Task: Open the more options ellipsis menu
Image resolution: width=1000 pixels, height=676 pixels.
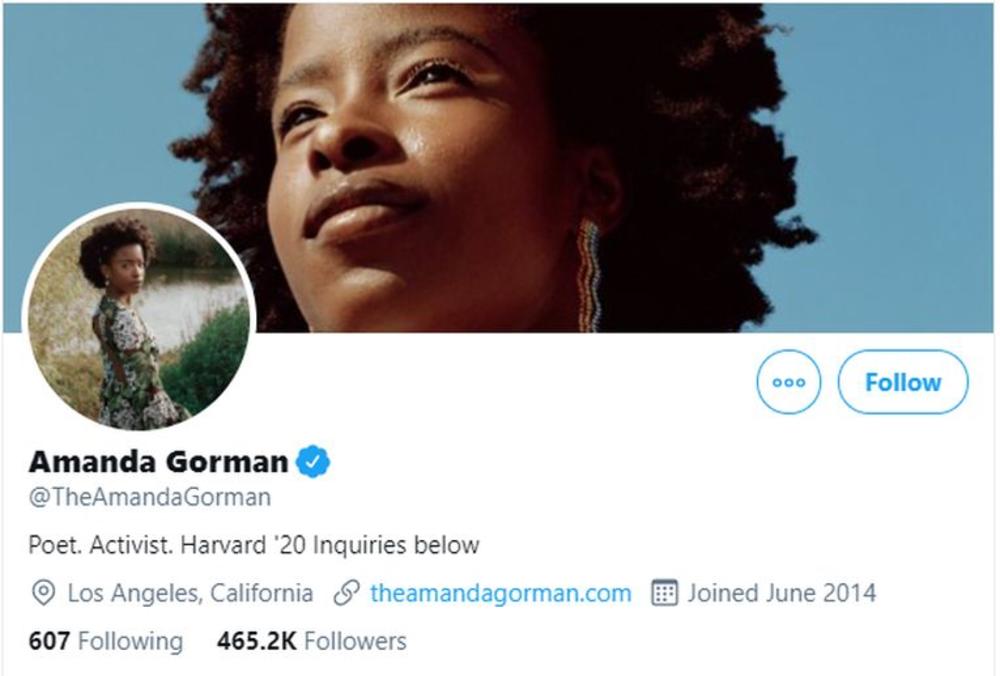Action: coord(787,381)
